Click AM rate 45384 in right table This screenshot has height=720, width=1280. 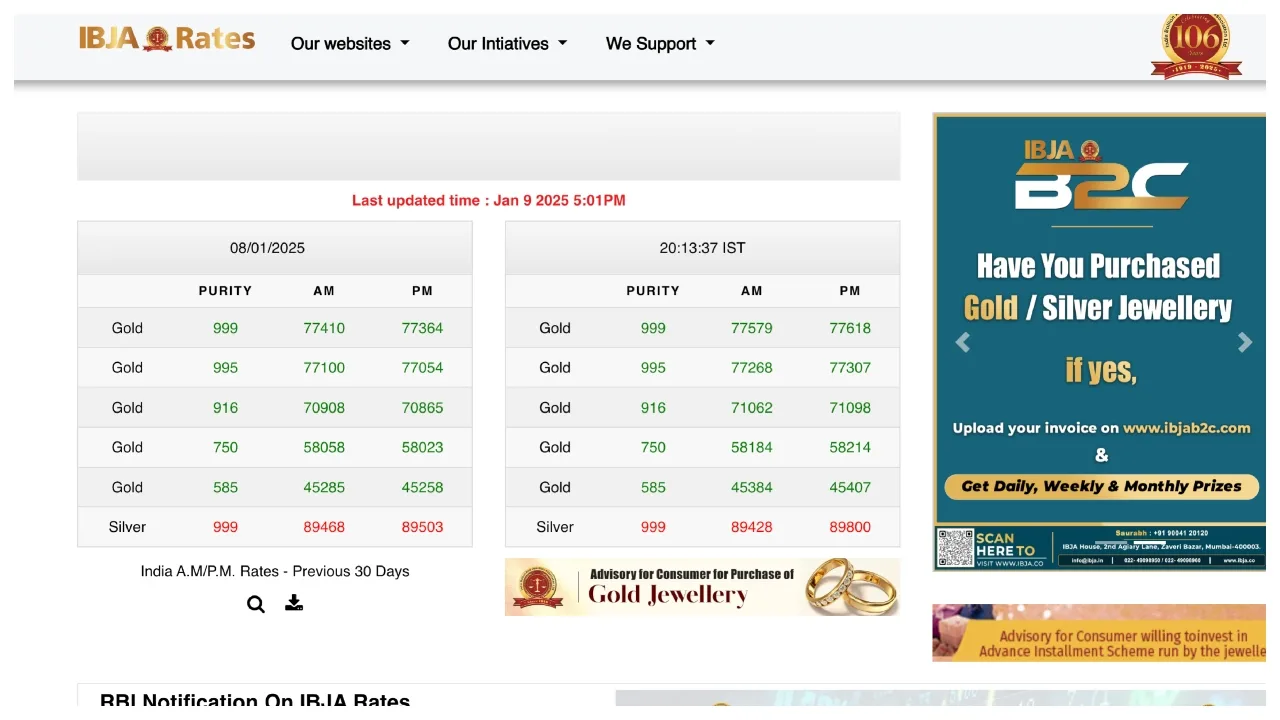[x=752, y=488]
